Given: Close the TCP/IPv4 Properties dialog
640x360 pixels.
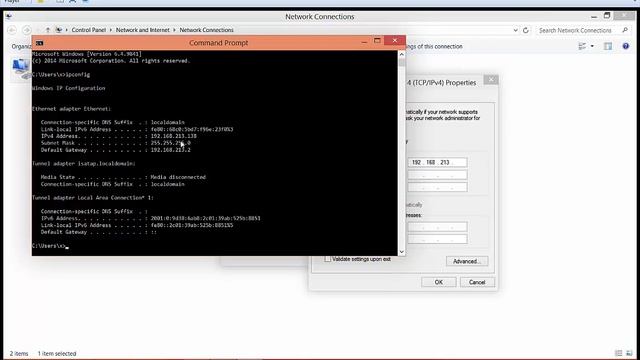Looking at the screenshot, I should [491, 80].
